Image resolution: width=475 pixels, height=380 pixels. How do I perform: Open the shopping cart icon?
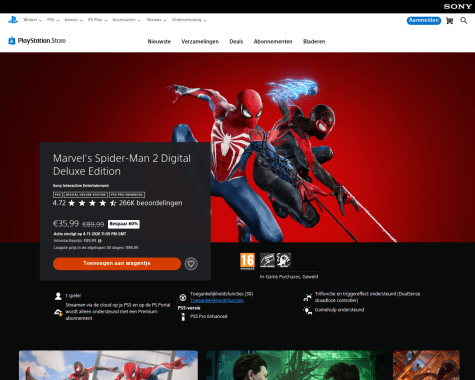click(x=450, y=21)
